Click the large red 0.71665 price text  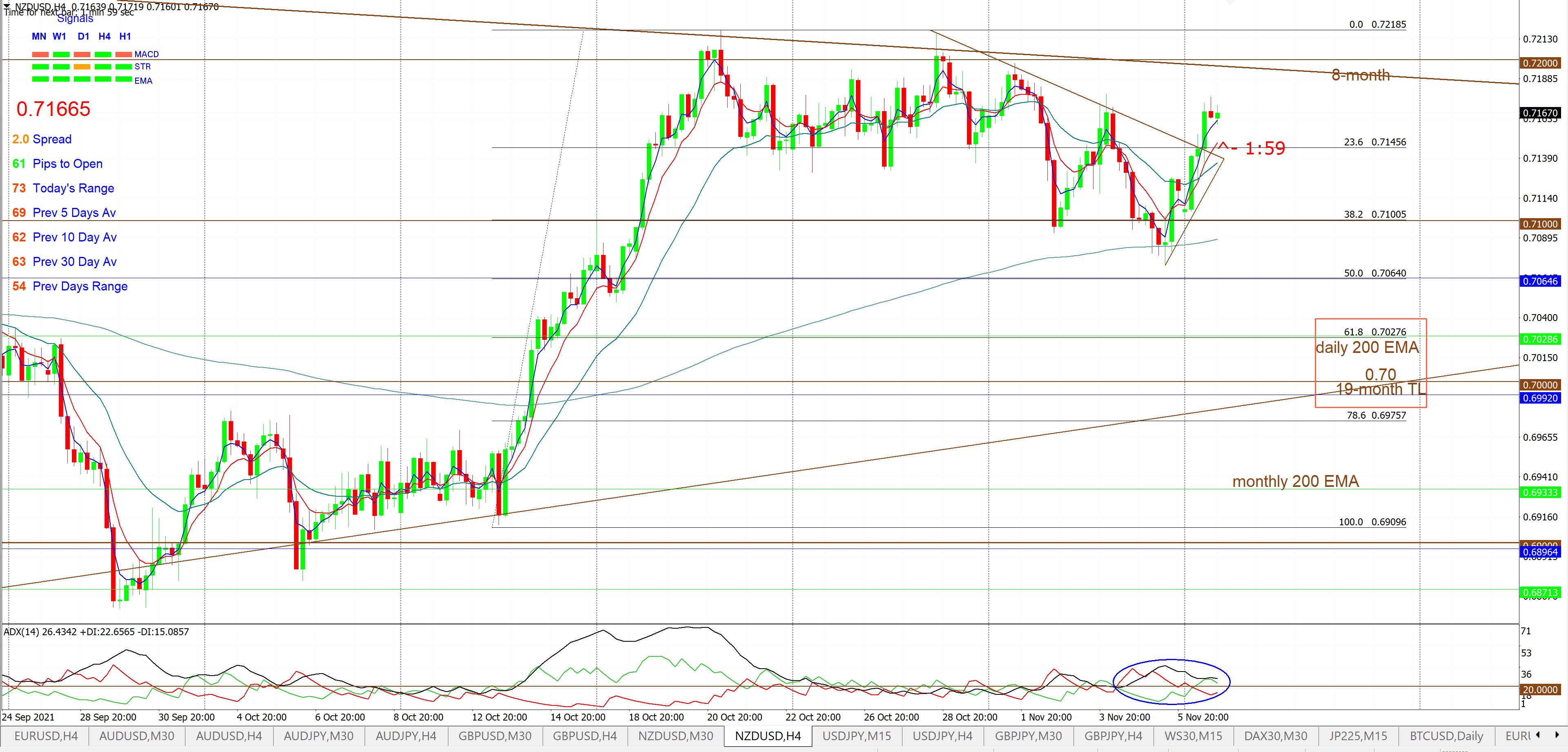53,109
